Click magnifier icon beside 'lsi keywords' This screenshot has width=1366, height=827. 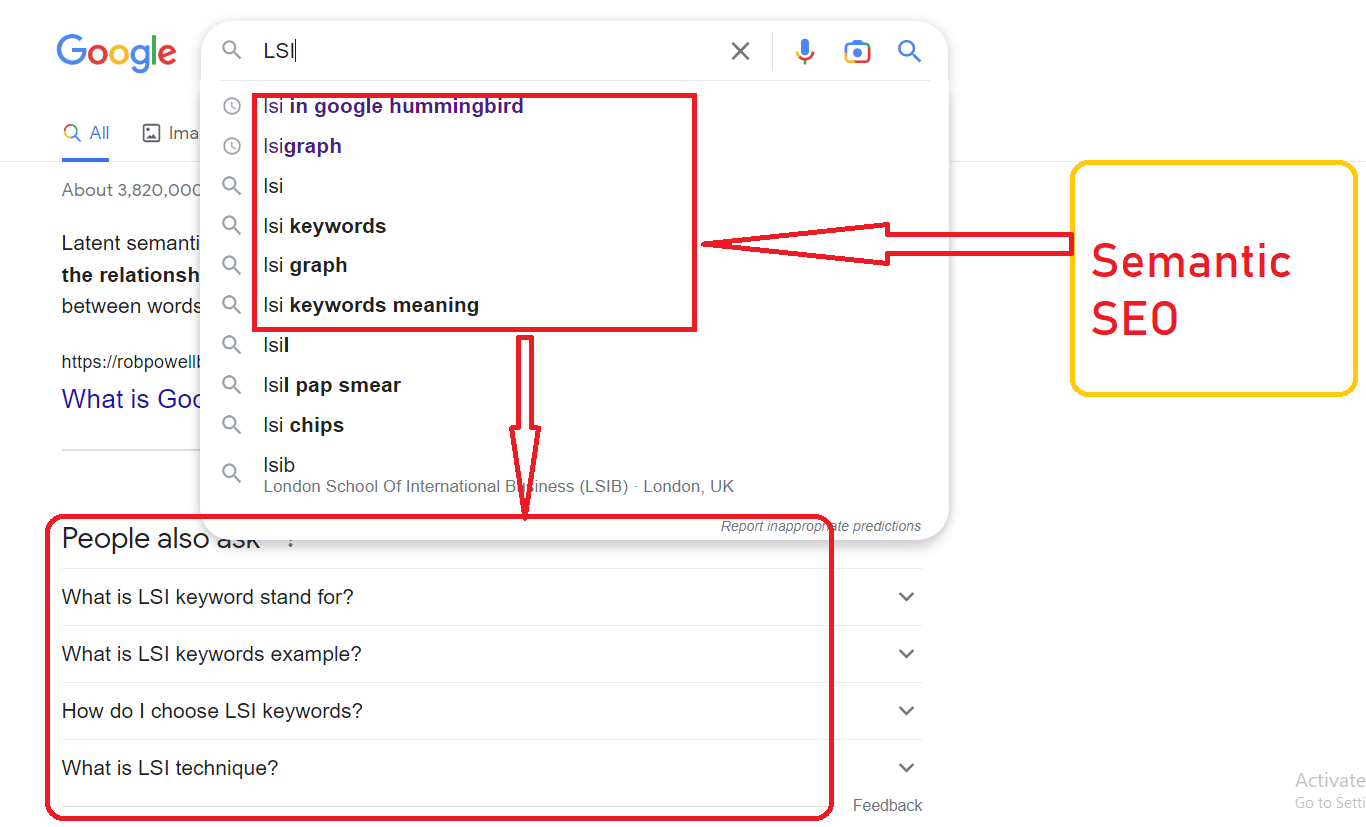click(232, 226)
